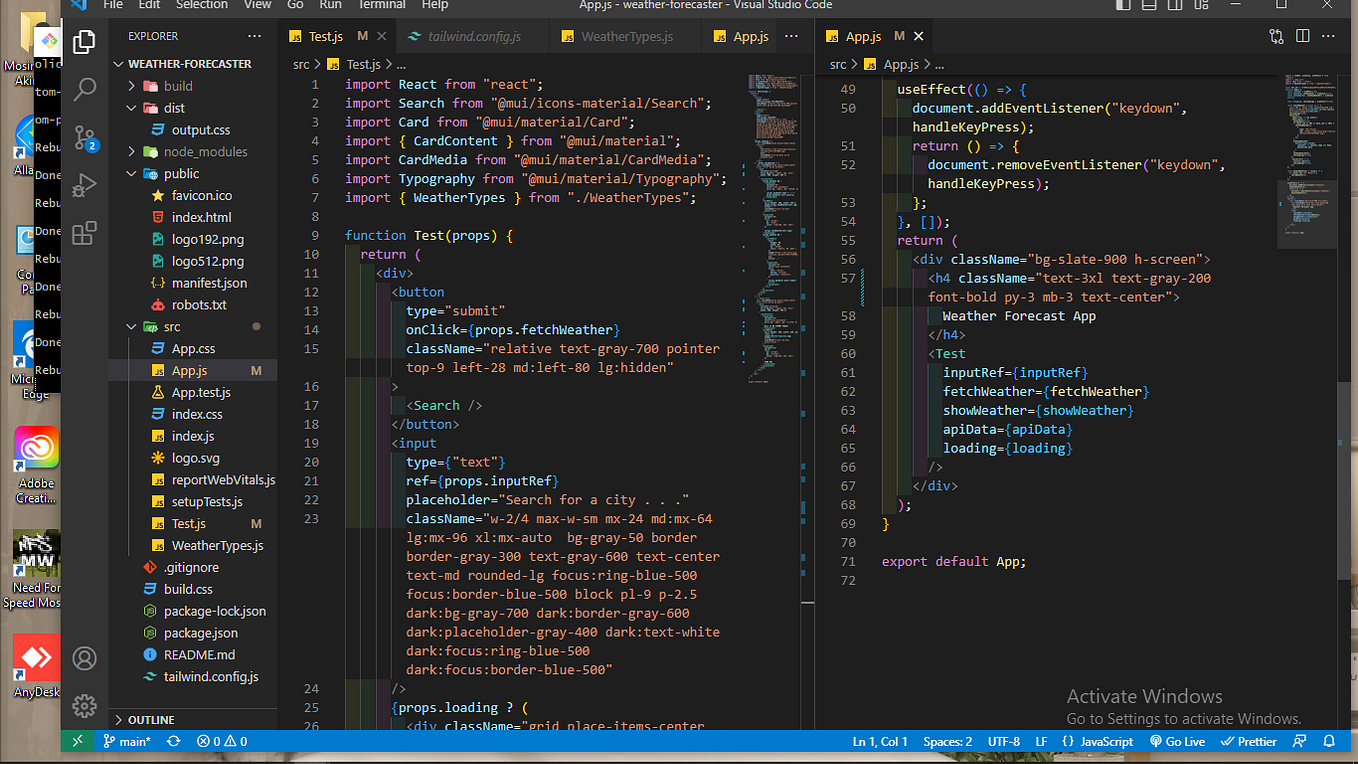Image resolution: width=1358 pixels, height=764 pixels.
Task: Open the Extensions view icon
Action: (85, 233)
